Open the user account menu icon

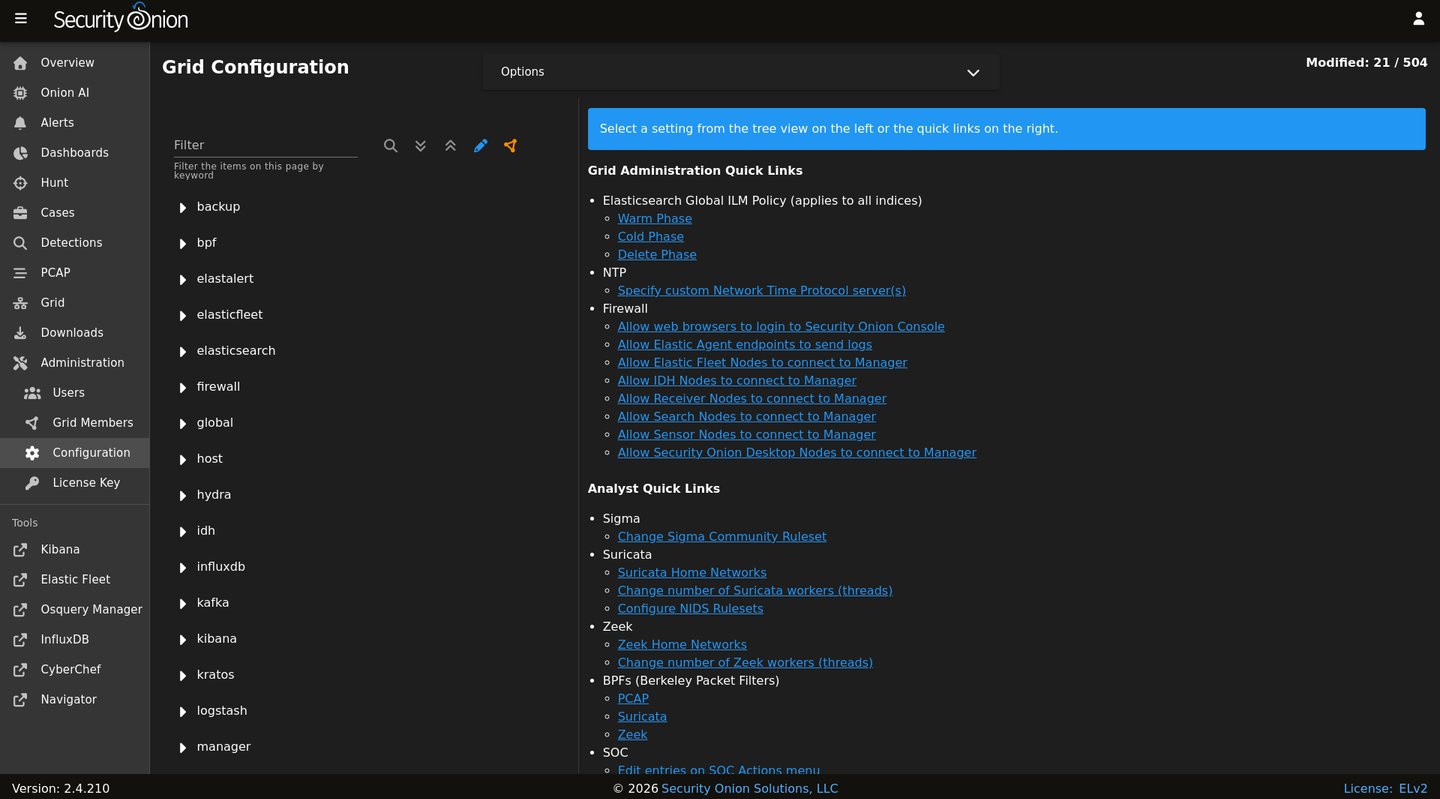point(1419,19)
